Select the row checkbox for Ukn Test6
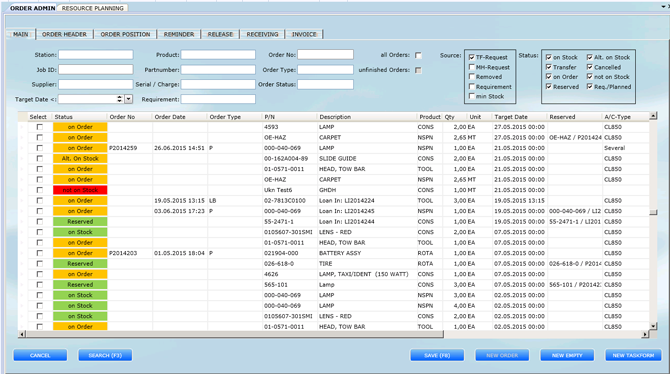 [40, 190]
